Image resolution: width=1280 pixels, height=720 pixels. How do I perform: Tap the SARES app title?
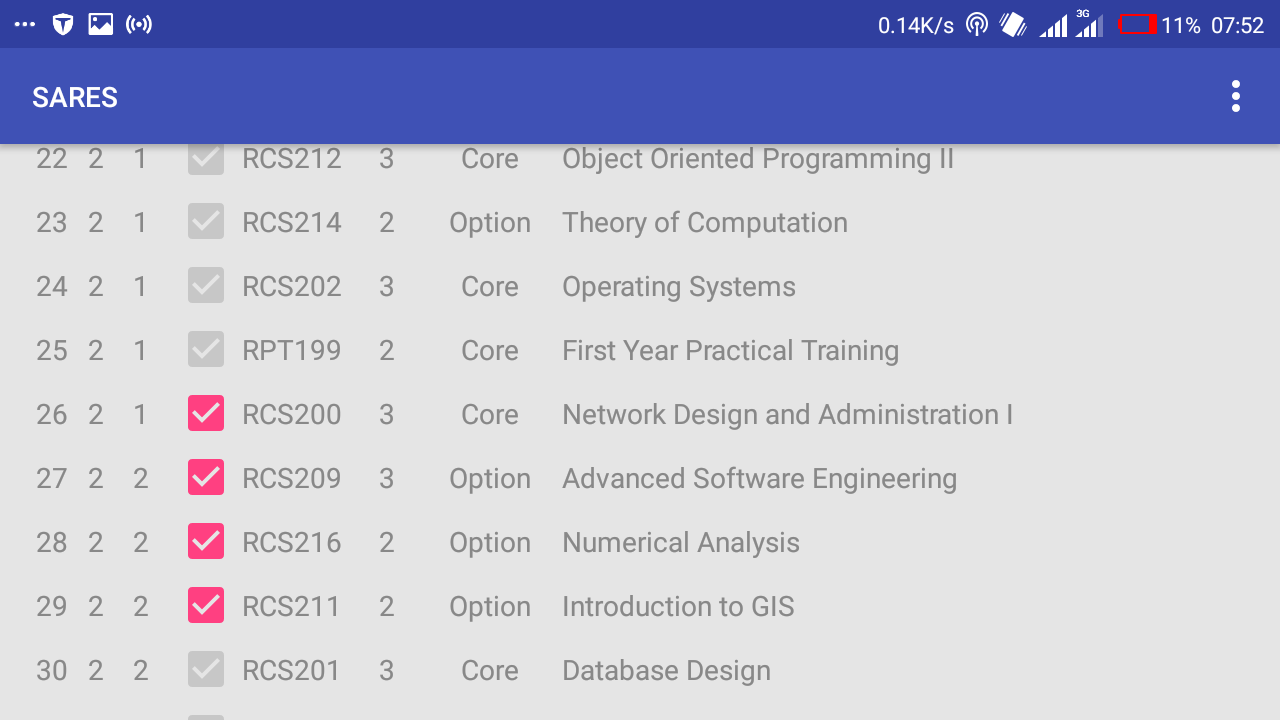point(75,97)
